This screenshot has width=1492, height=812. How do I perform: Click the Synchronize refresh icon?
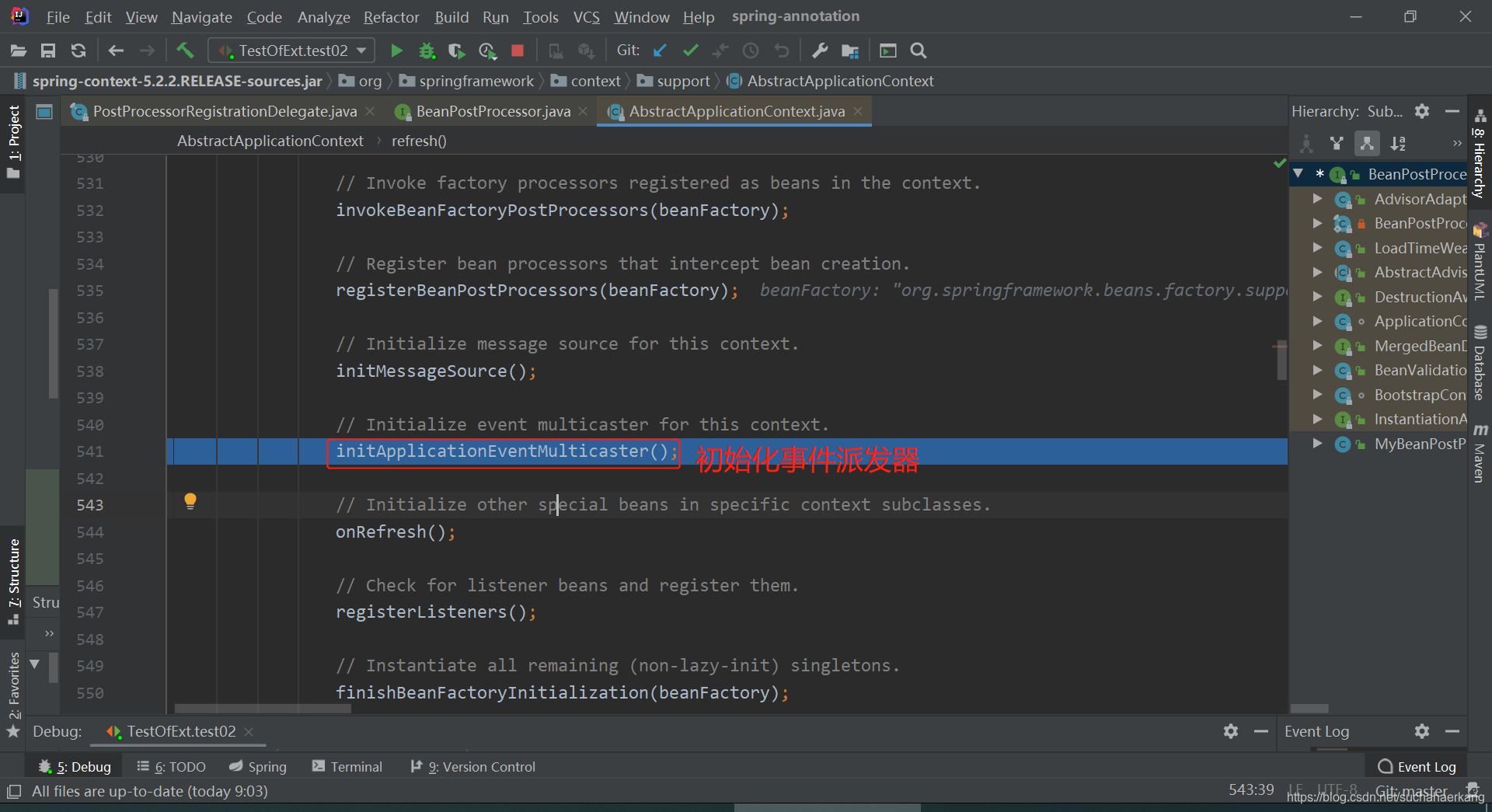pyautogui.click(x=78, y=51)
